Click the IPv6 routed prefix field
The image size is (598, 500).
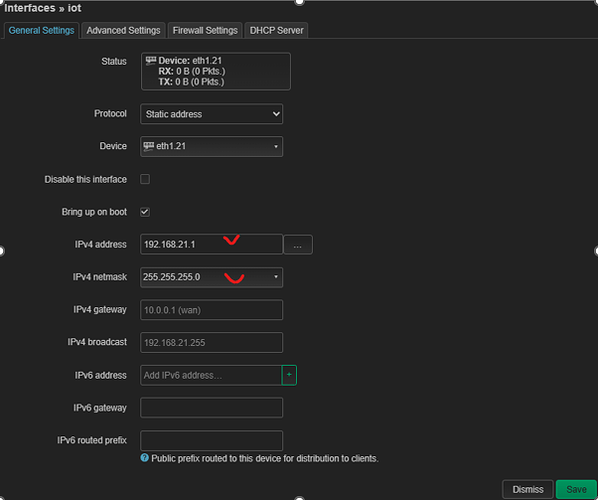(212, 441)
